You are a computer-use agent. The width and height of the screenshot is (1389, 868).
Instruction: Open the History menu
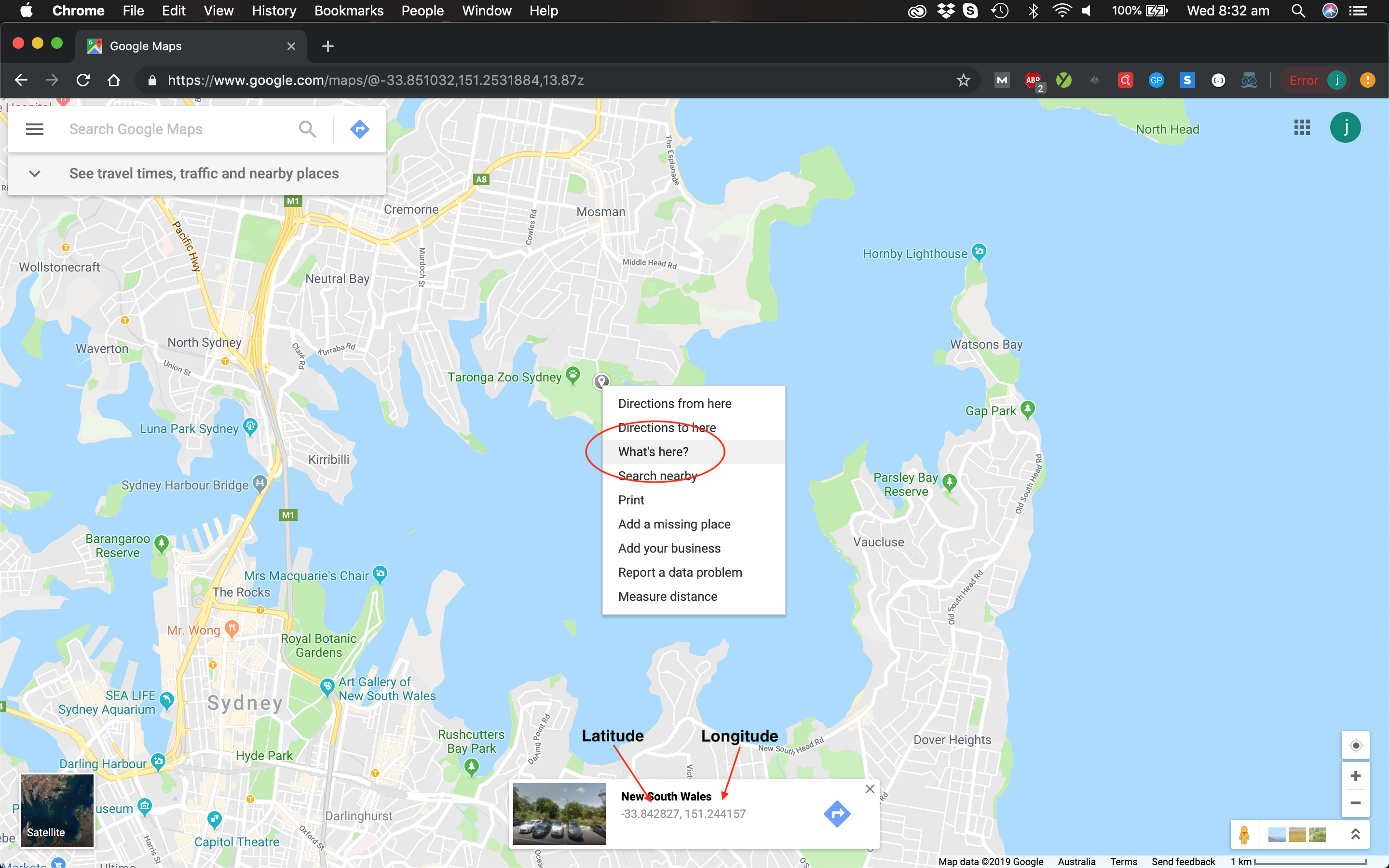[x=274, y=11]
